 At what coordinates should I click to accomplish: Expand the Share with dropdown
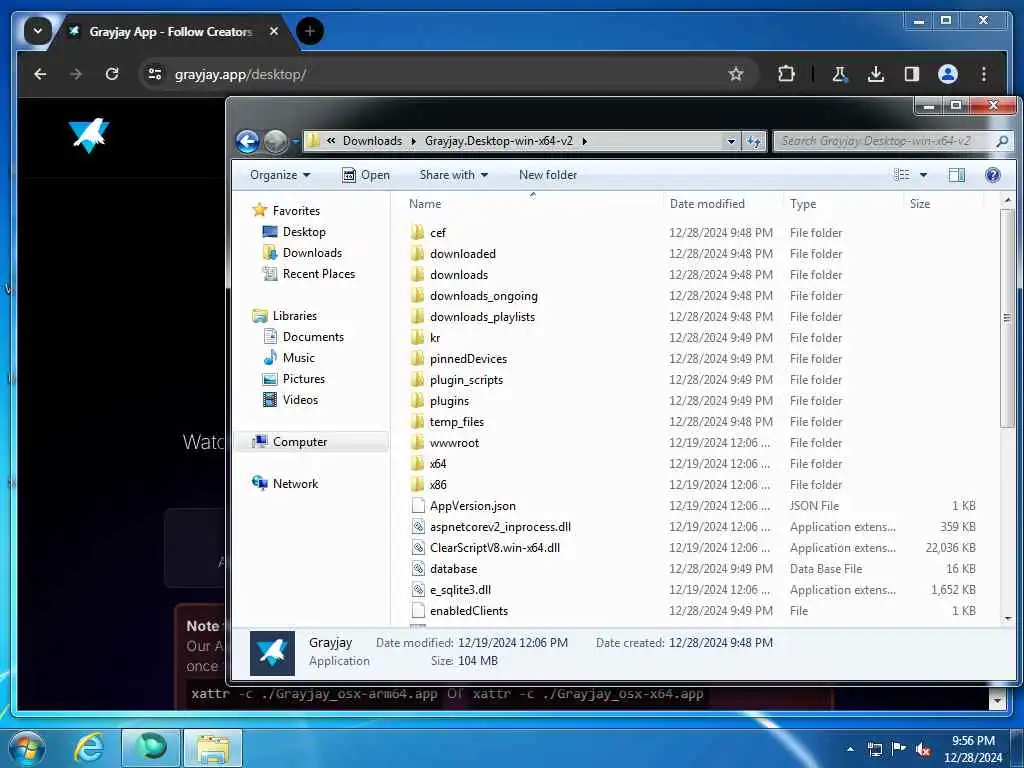[454, 175]
